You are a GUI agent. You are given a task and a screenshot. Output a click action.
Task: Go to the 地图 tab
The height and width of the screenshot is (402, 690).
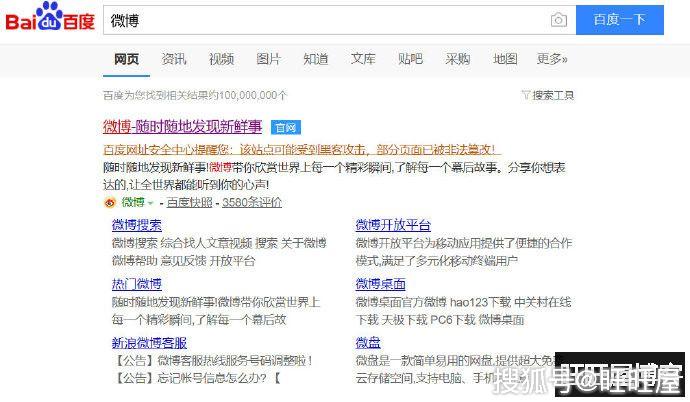click(x=505, y=59)
